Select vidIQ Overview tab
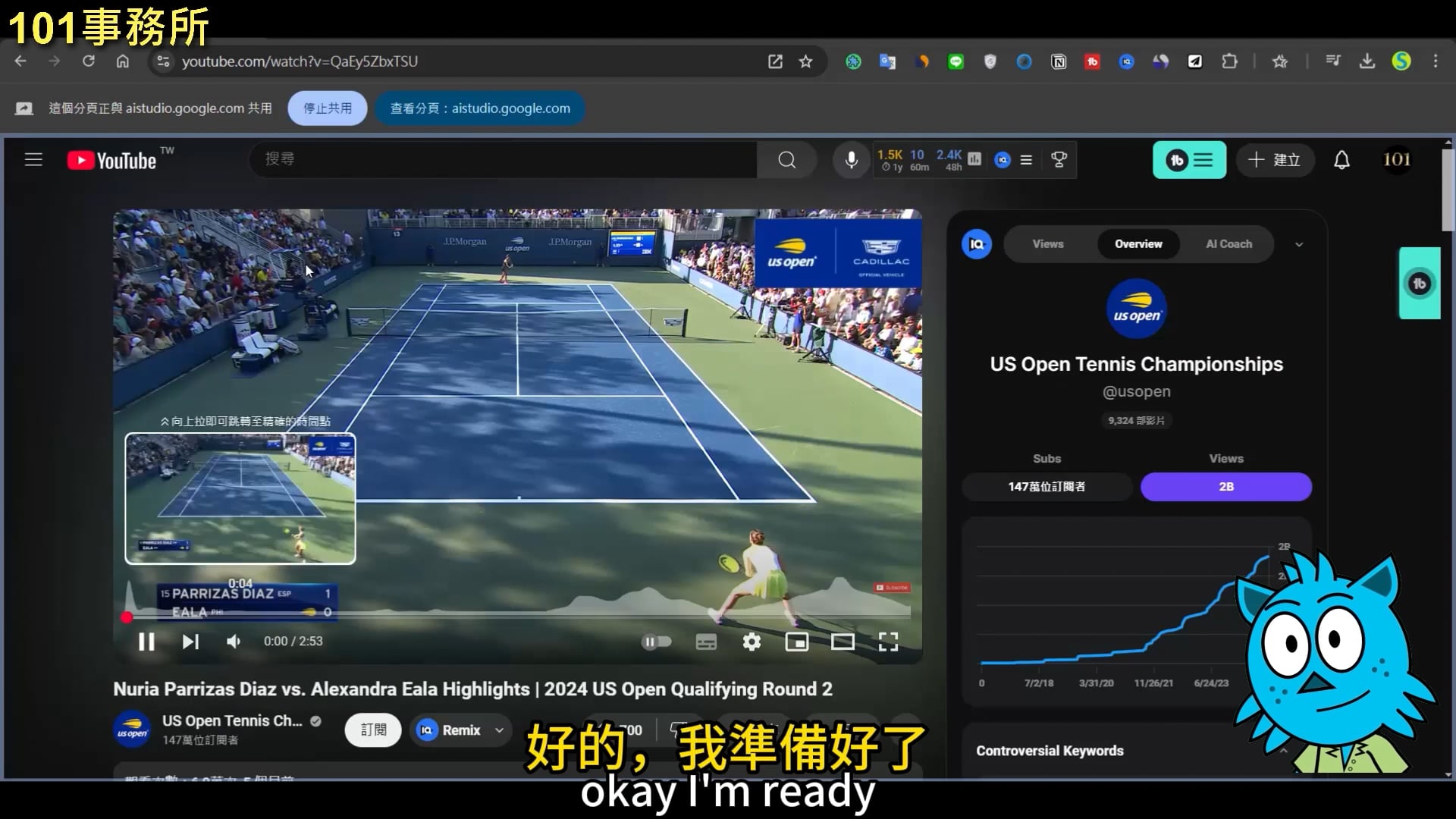Viewport: 1456px width, 819px height. point(1138,244)
